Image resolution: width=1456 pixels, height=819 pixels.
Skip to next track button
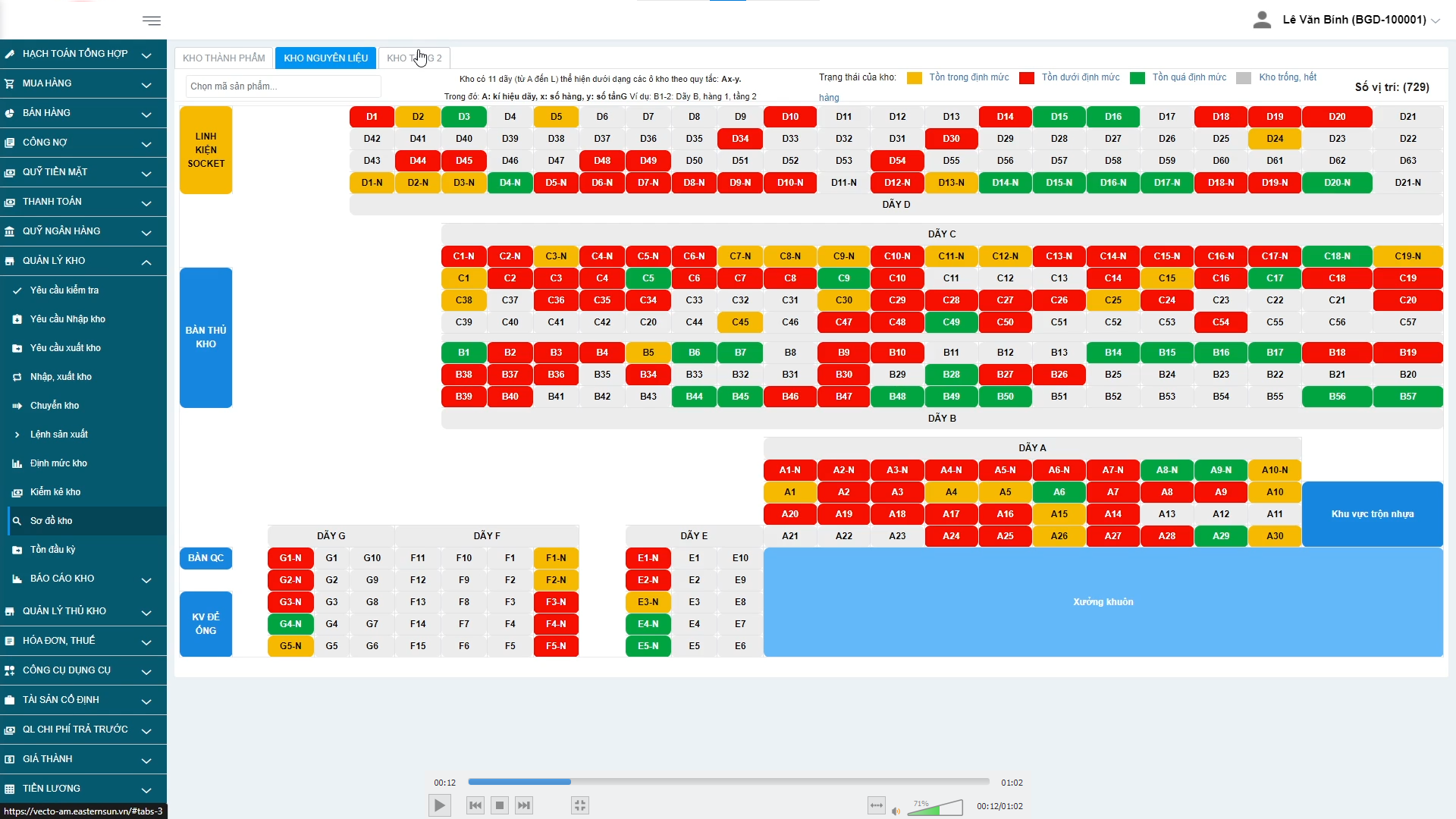coord(524,805)
